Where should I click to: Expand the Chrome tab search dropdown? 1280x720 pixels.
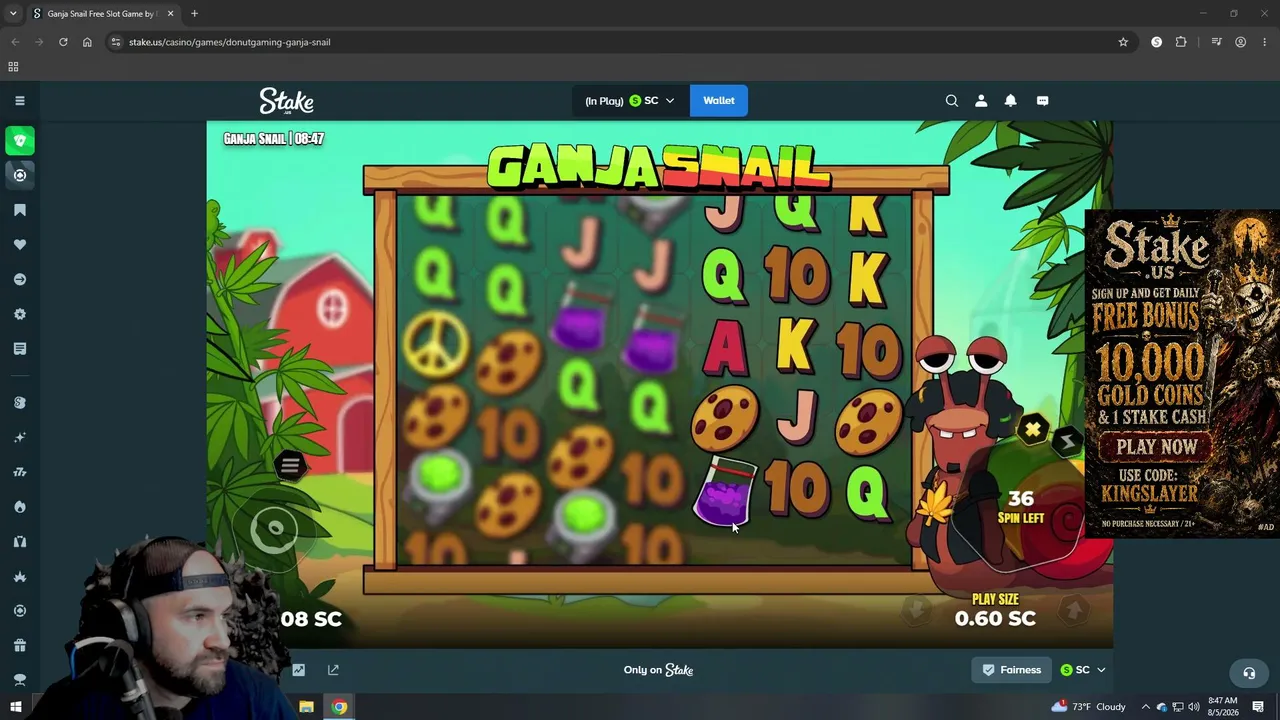(x=13, y=14)
